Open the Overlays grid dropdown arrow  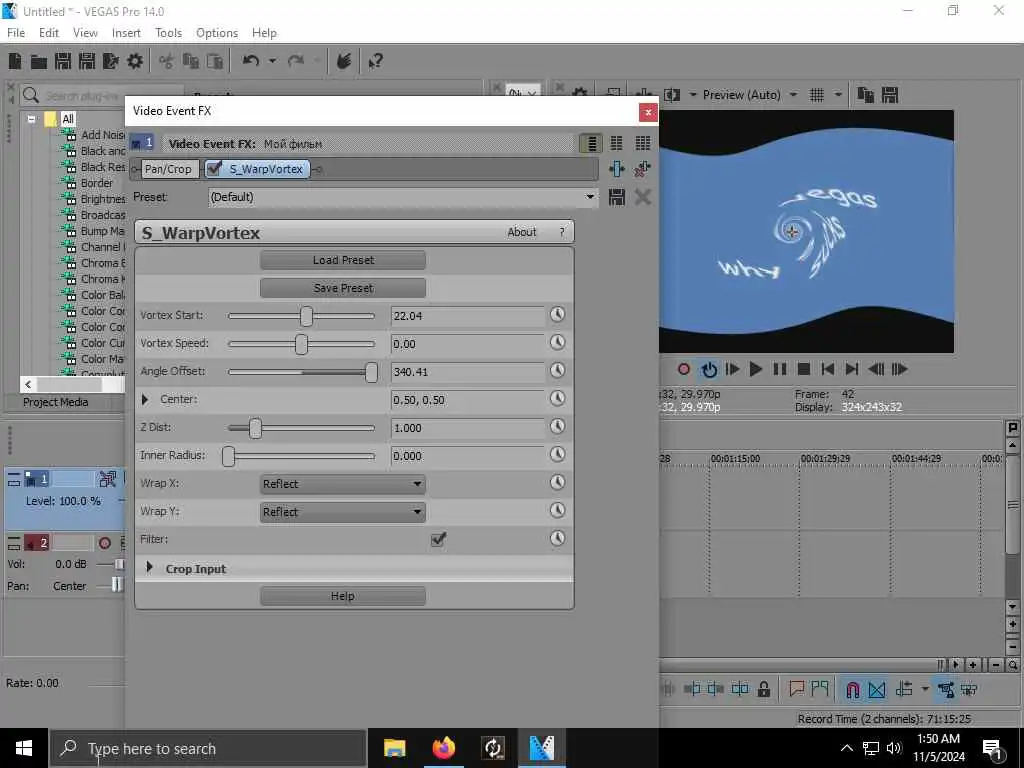click(838, 95)
